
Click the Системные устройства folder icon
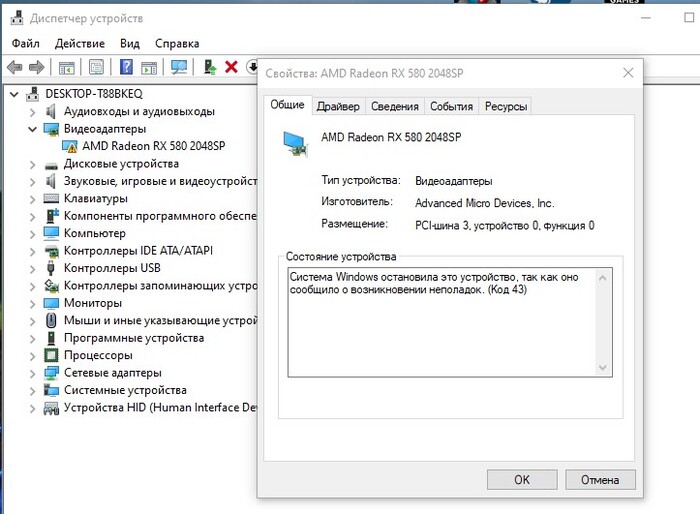tap(51, 390)
